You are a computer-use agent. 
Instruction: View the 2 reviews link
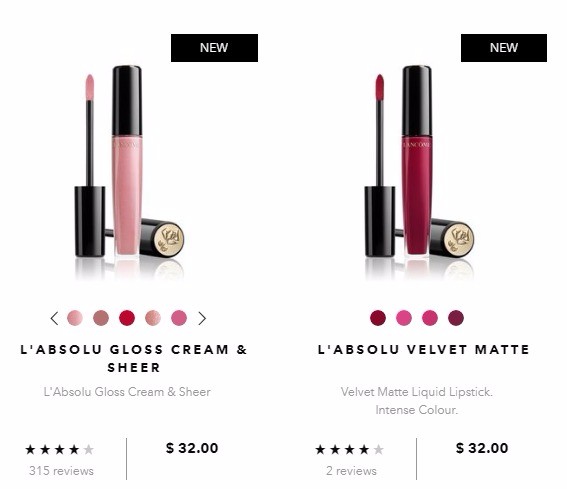351,471
